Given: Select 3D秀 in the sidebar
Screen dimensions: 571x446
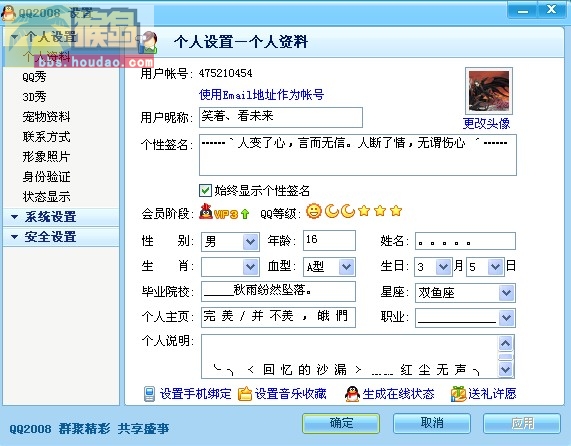Looking at the screenshot, I should pyautogui.click(x=34, y=97).
